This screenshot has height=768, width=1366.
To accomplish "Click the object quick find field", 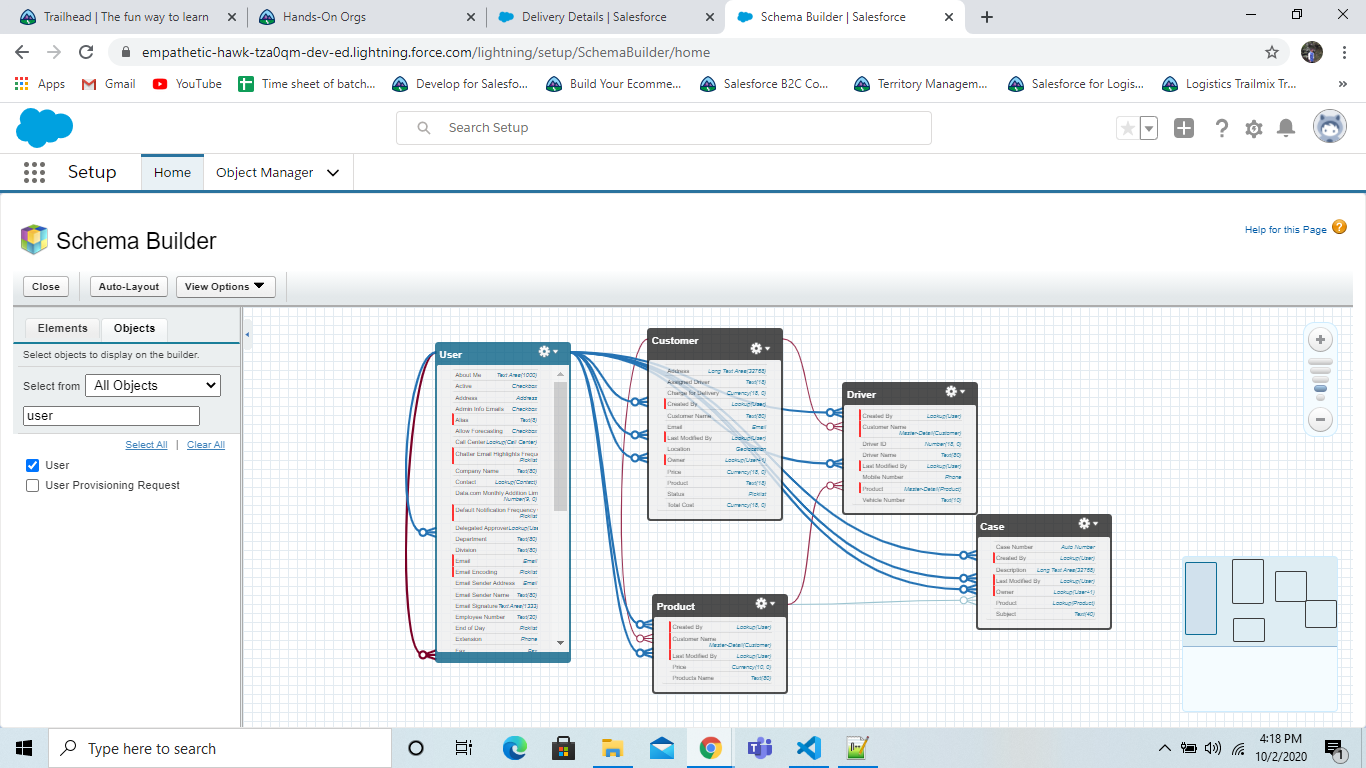I will tap(111, 416).
